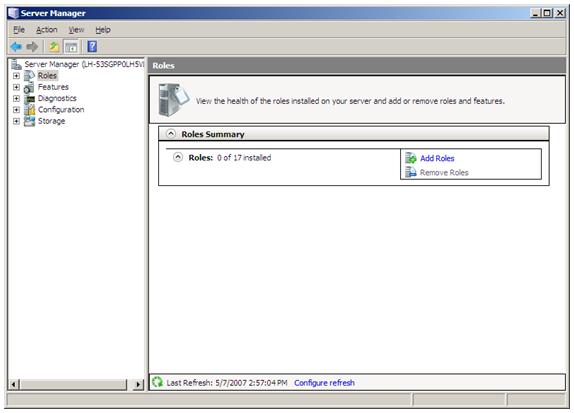This screenshot has width=574, height=413.
Task: Click the Storage tree node icon
Action: pyautogui.click(x=29, y=121)
